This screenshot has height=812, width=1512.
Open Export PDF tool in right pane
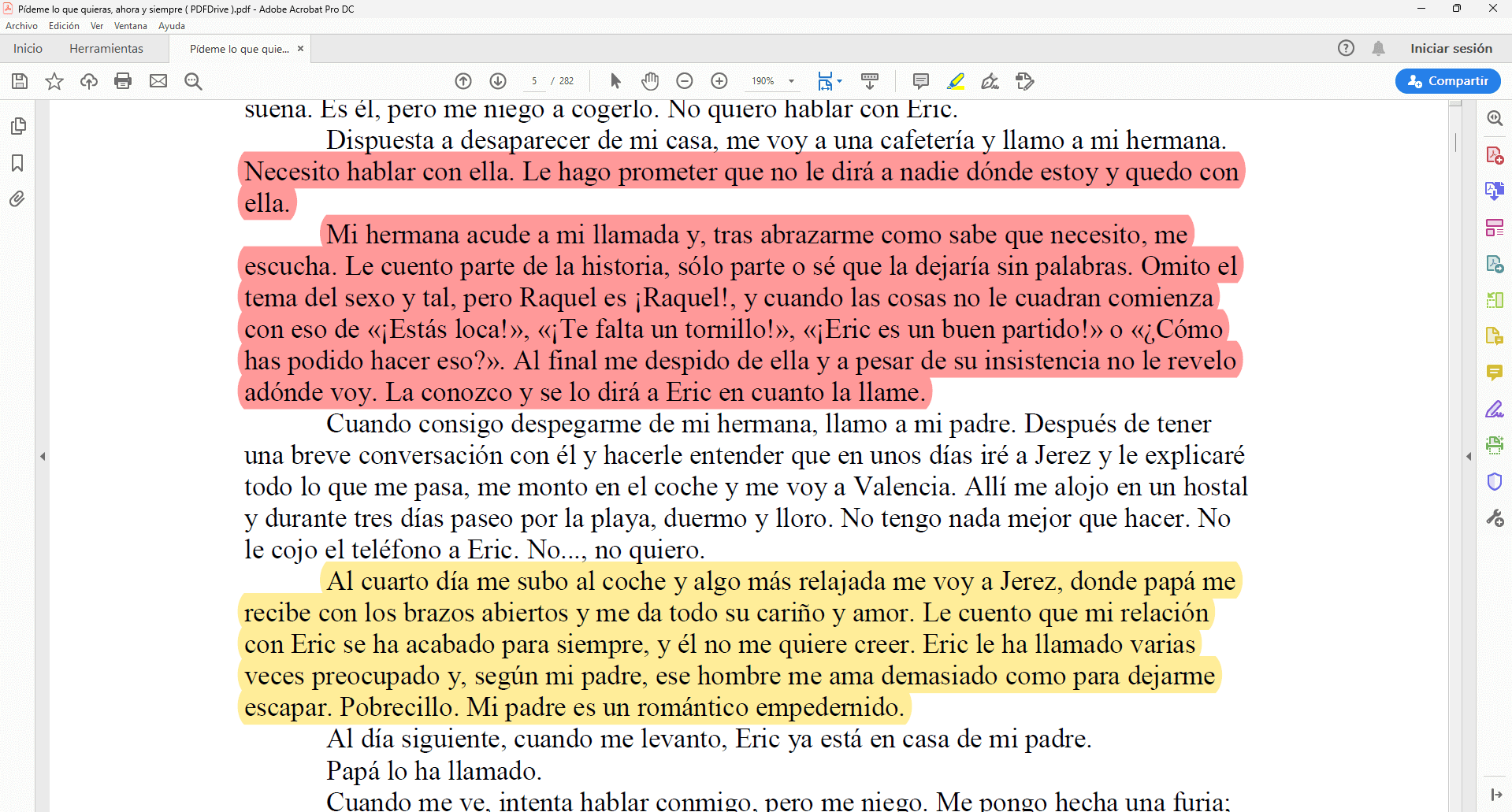click(x=1495, y=264)
